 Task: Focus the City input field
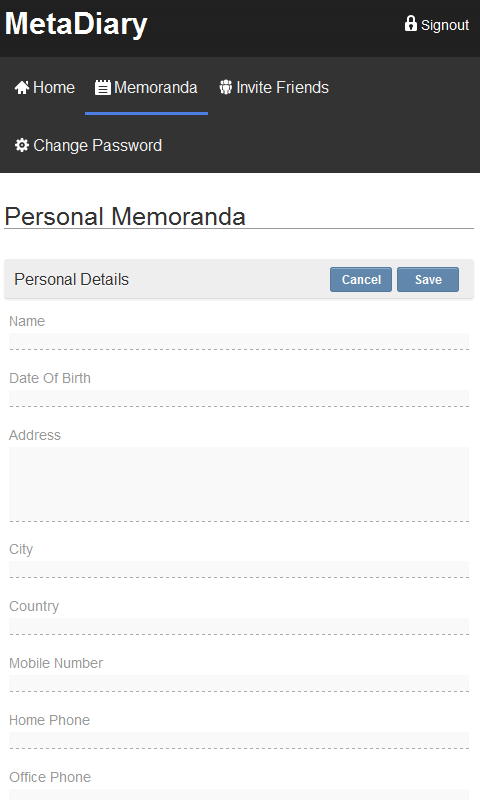pos(239,569)
